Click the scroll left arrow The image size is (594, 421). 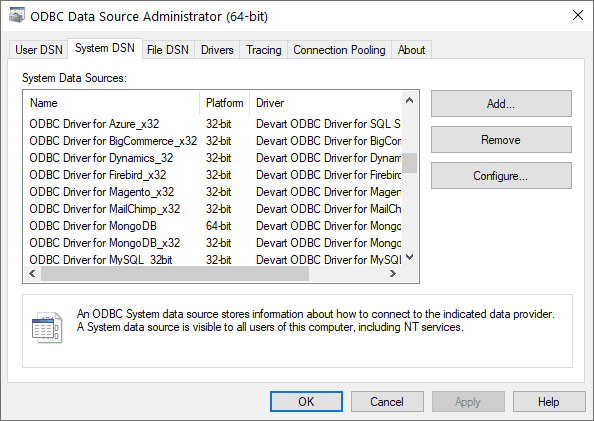pyautogui.click(x=32, y=273)
